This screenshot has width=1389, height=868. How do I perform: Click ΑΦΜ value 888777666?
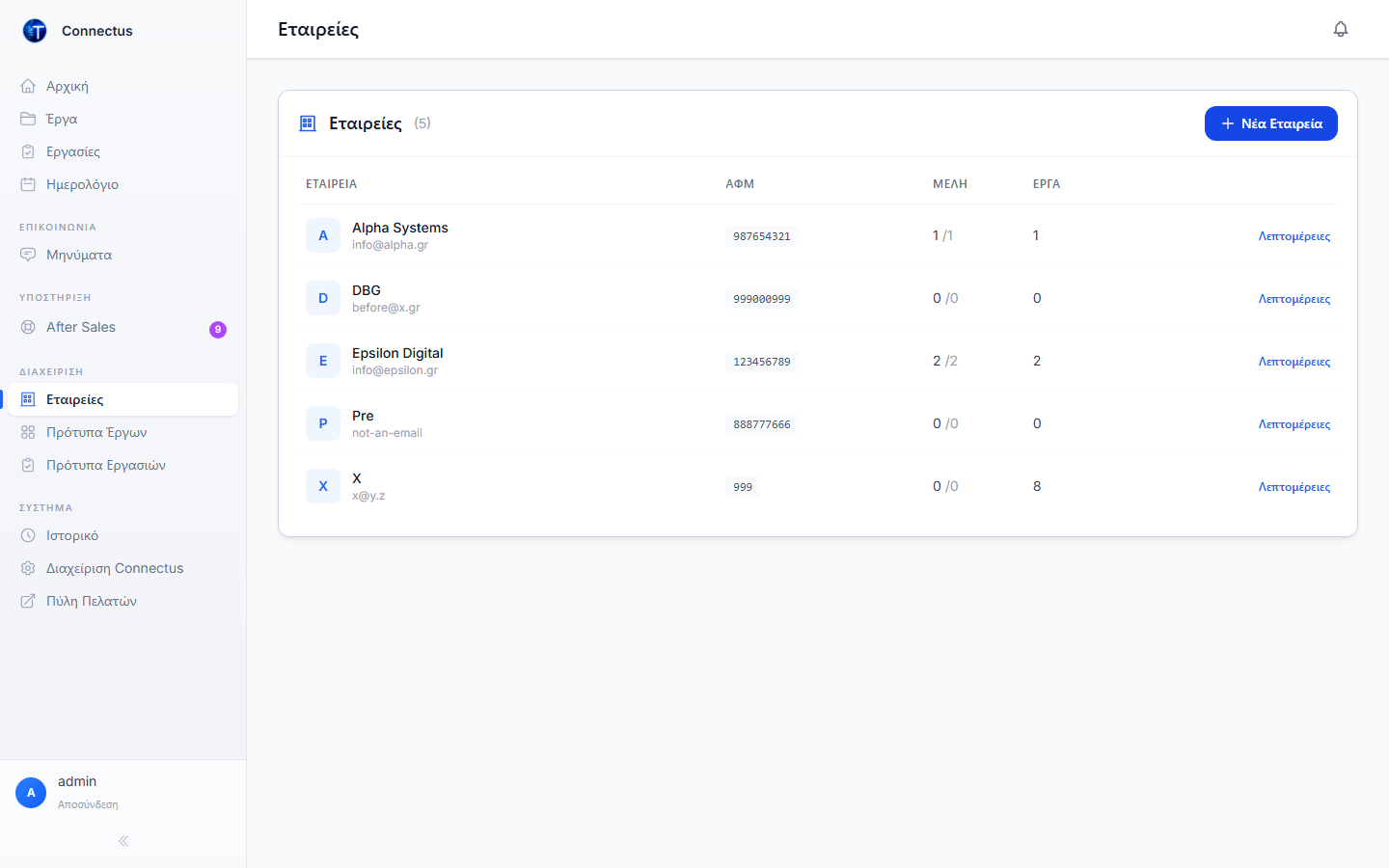pyautogui.click(x=762, y=424)
